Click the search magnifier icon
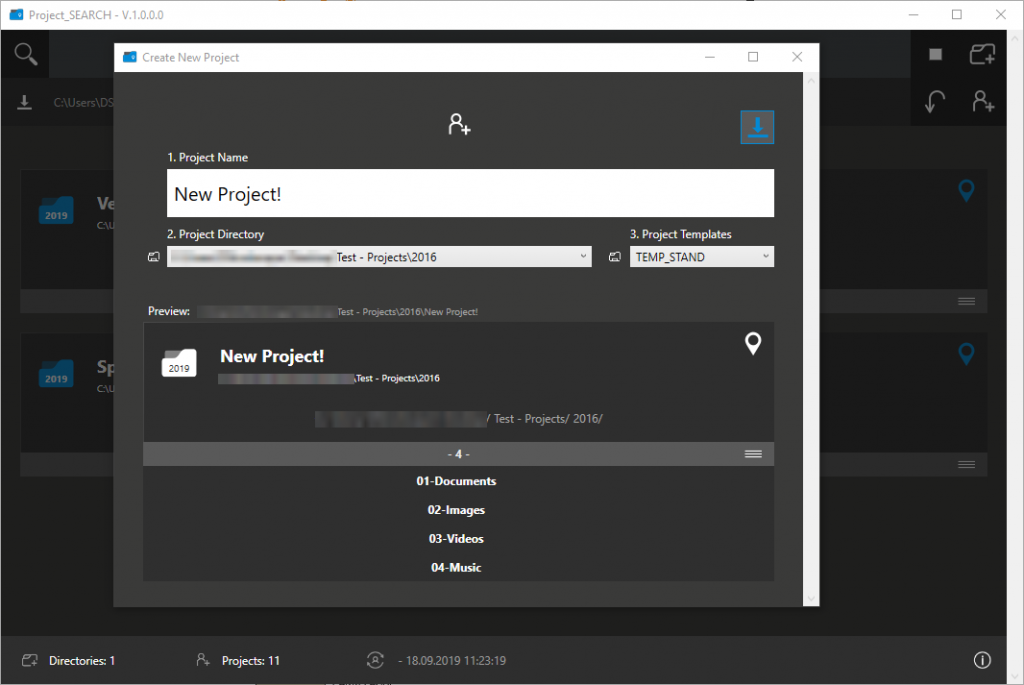The width and height of the screenshot is (1024, 685). (x=26, y=54)
